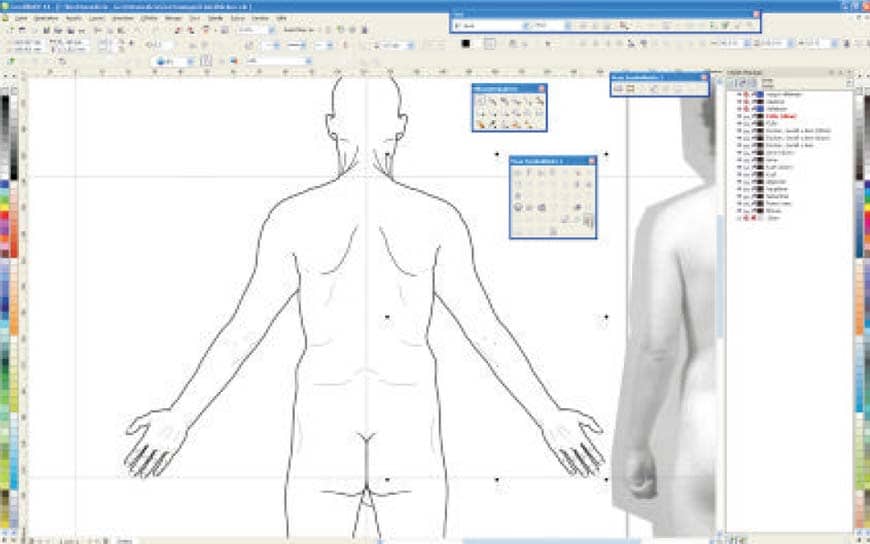Screen dimensions: 870x544
Task: Close the floating toolbox panel
Action: (x=542, y=88)
